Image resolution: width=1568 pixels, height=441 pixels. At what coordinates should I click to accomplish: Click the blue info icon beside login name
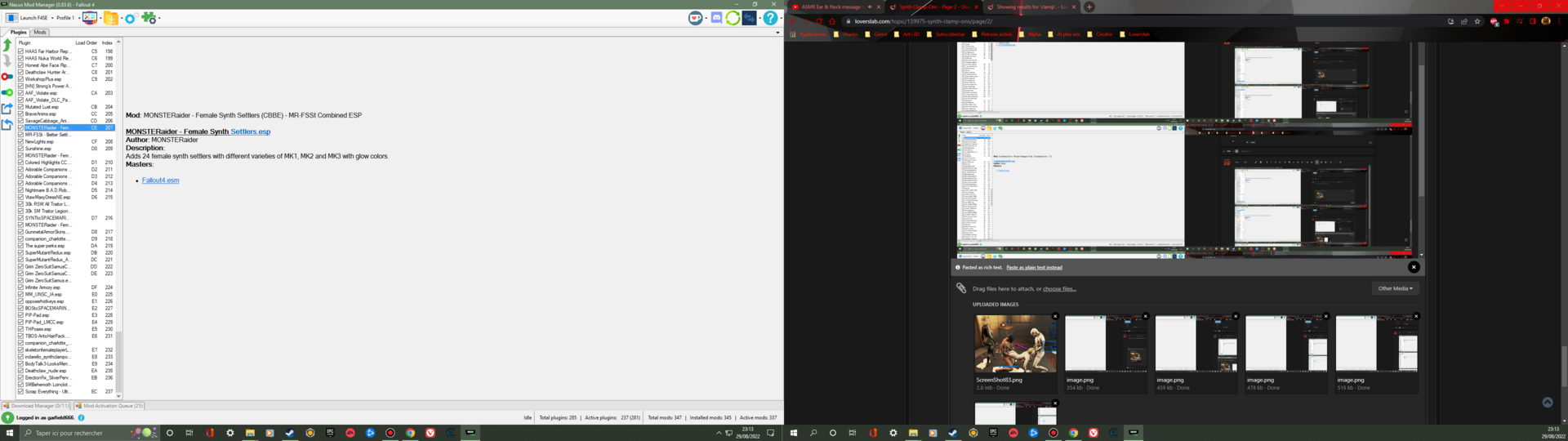[81, 417]
